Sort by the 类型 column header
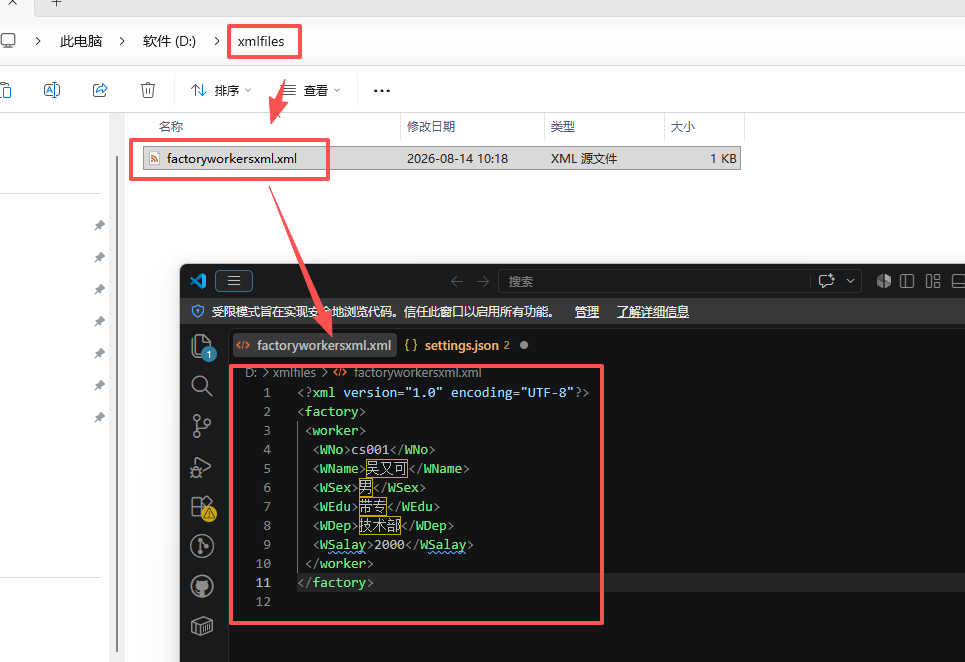The image size is (965, 662). pyautogui.click(x=563, y=126)
